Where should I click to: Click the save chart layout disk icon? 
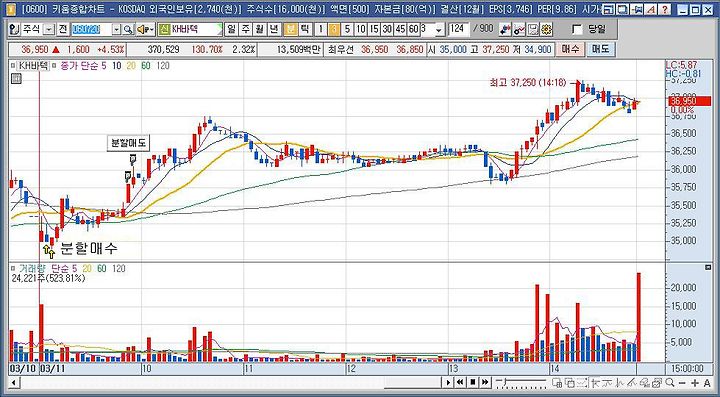(x=533, y=29)
